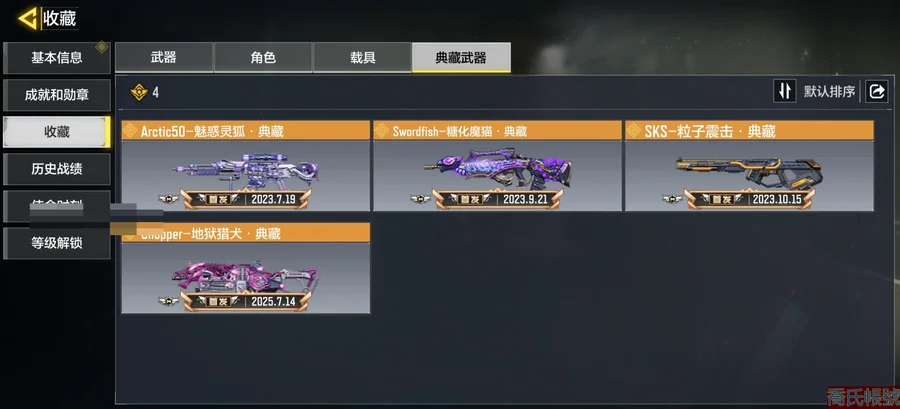900x409 pixels.
Task: Select 历史战绩 in the sidebar
Action: coord(56,169)
